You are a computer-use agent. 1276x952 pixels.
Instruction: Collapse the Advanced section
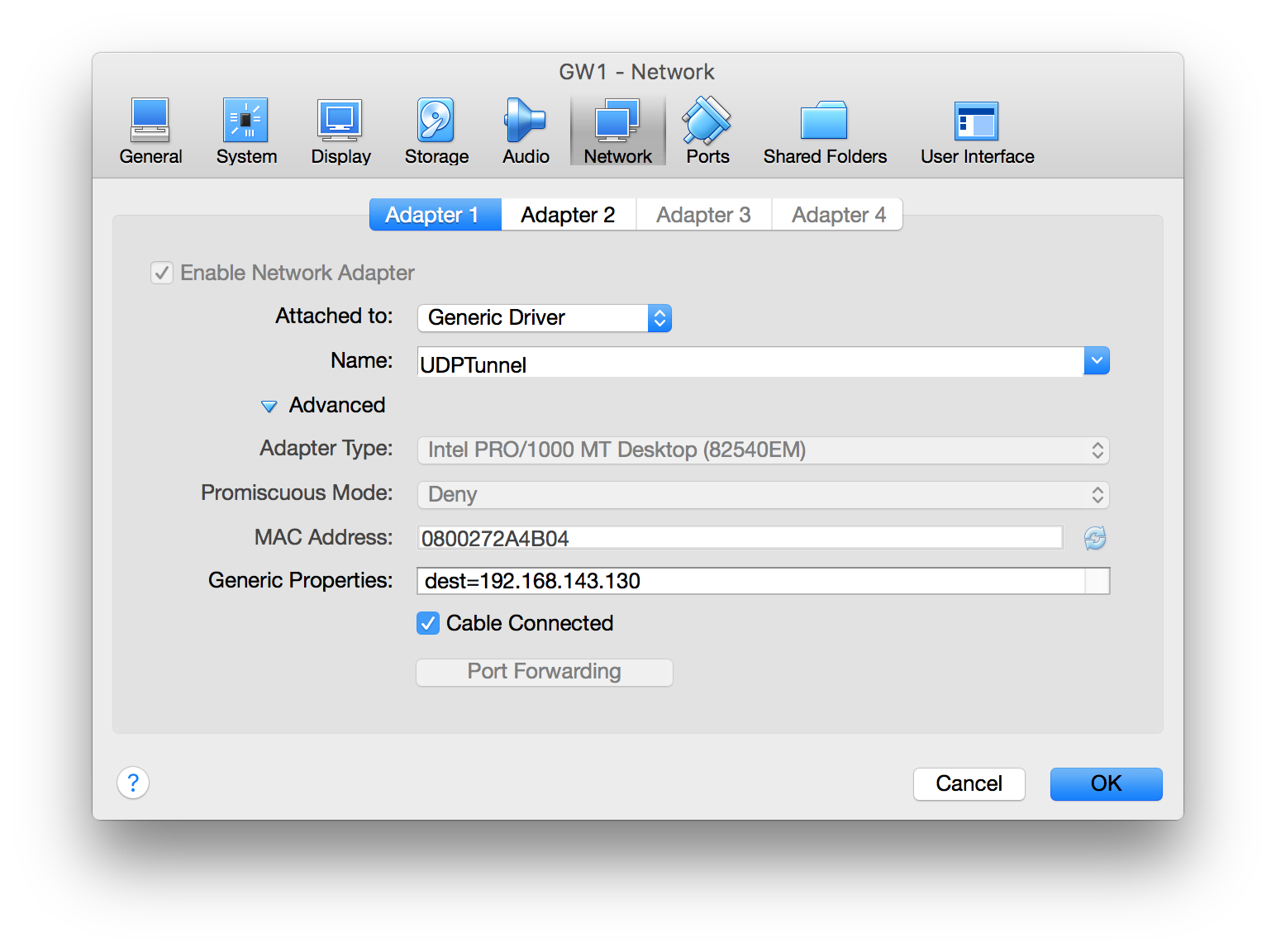click(x=269, y=406)
